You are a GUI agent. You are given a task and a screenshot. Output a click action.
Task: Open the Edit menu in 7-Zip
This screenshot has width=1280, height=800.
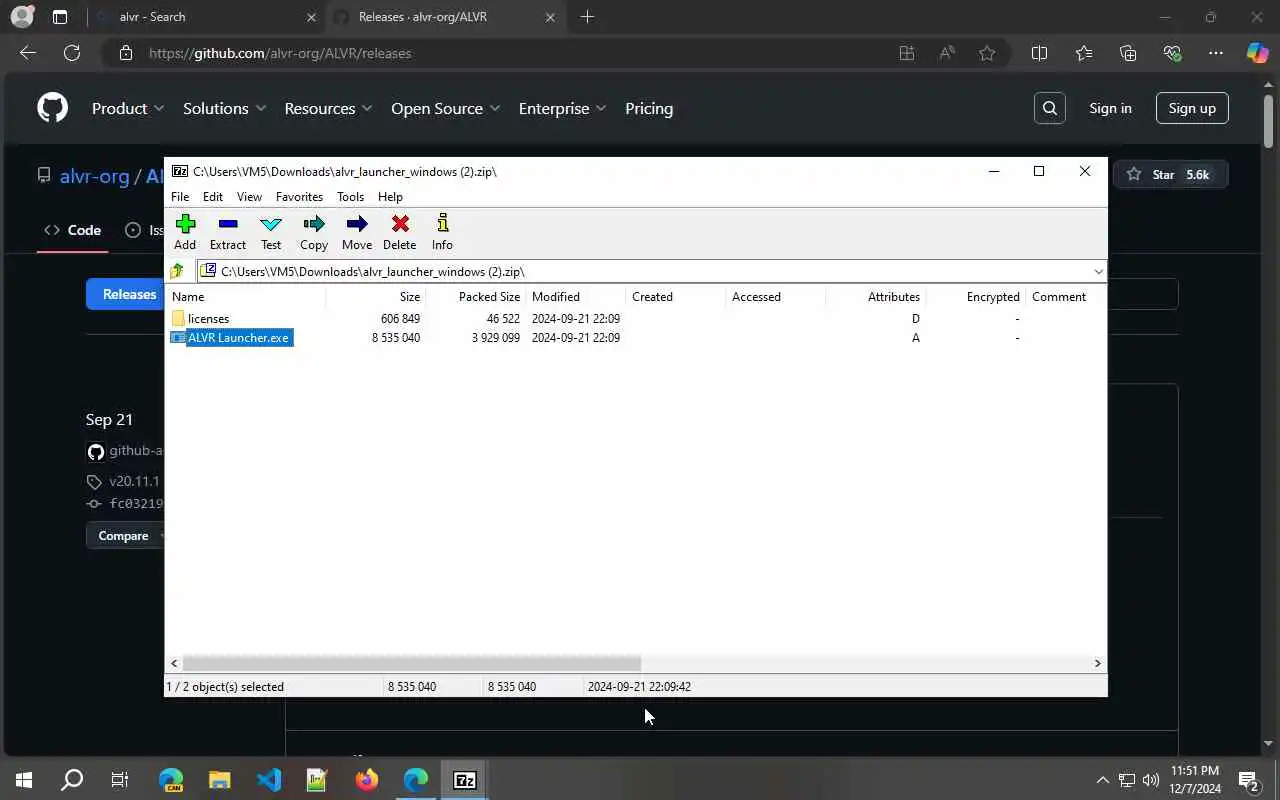[x=213, y=197]
